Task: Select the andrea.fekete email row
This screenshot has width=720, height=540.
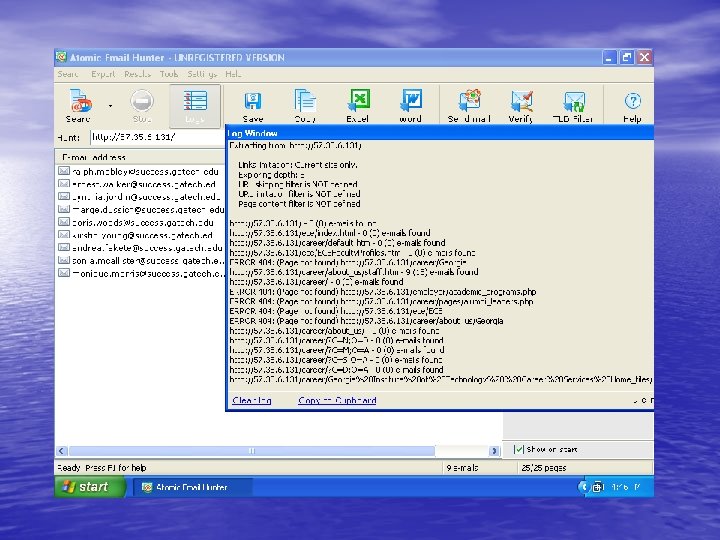Action: [140, 248]
